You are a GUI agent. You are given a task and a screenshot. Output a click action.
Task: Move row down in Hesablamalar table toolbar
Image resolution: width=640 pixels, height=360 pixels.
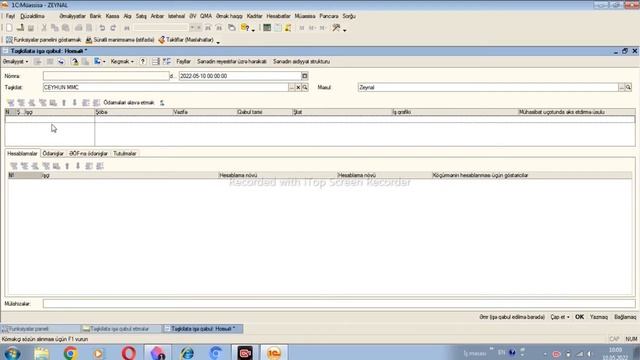click(78, 166)
